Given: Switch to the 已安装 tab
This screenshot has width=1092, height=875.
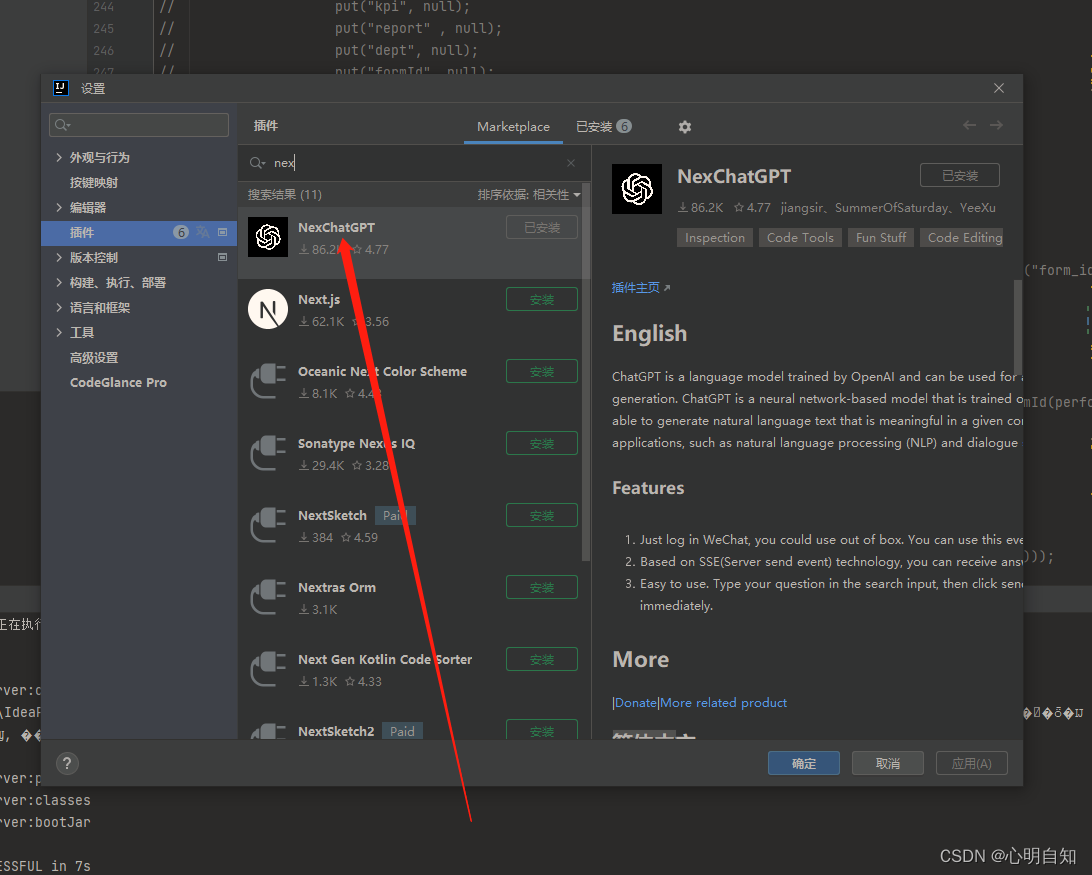Looking at the screenshot, I should (x=603, y=127).
